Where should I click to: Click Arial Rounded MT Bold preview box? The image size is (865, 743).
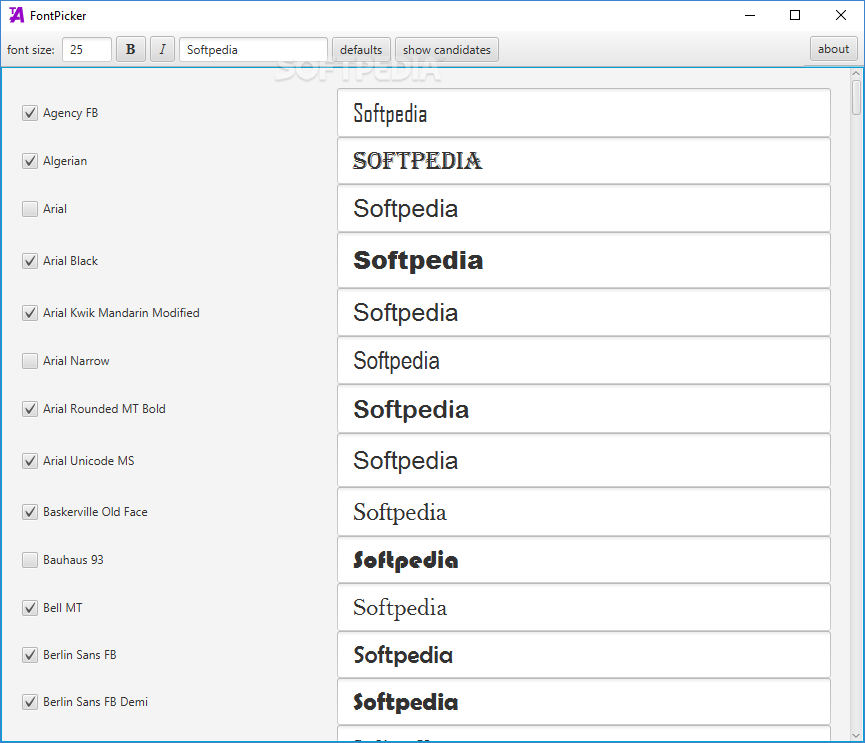584,409
